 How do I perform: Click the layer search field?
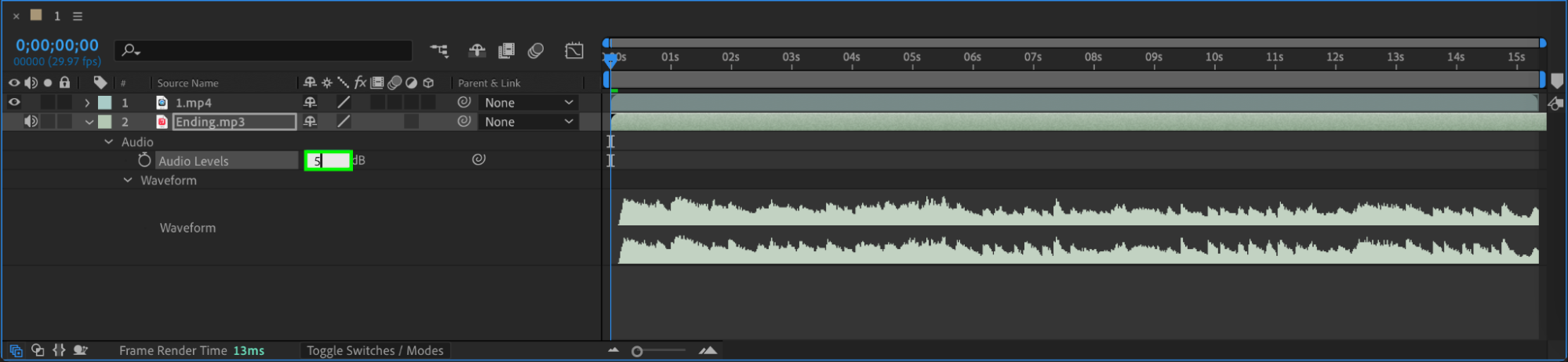(x=264, y=51)
